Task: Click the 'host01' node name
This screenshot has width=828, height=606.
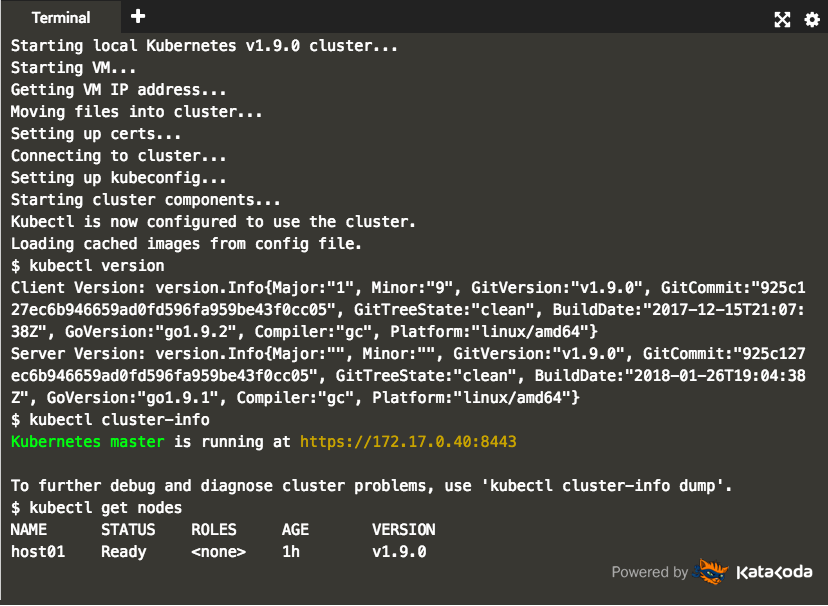Action: [x=37, y=552]
